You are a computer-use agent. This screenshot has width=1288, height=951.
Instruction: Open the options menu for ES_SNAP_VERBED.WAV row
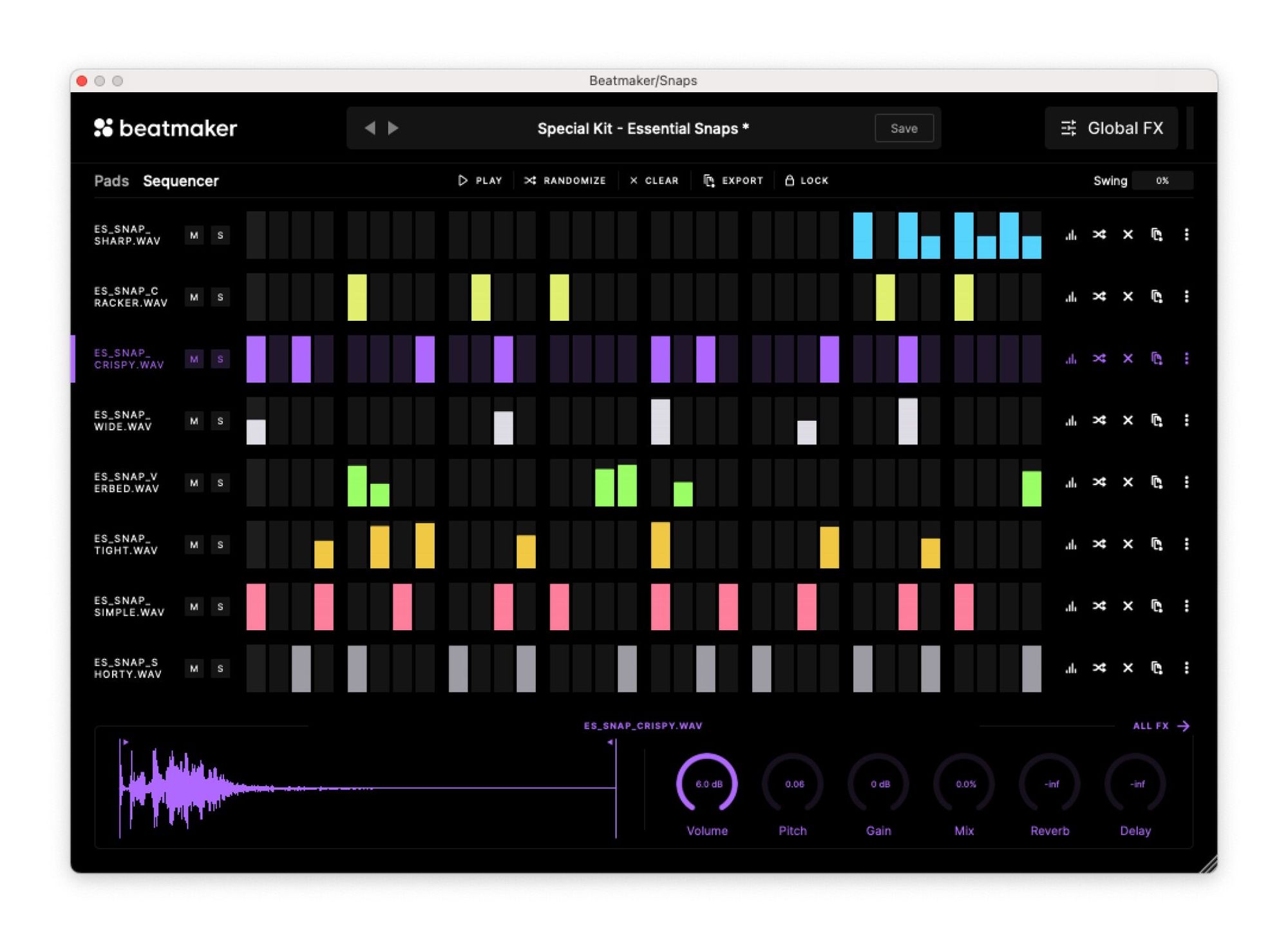tap(1187, 483)
